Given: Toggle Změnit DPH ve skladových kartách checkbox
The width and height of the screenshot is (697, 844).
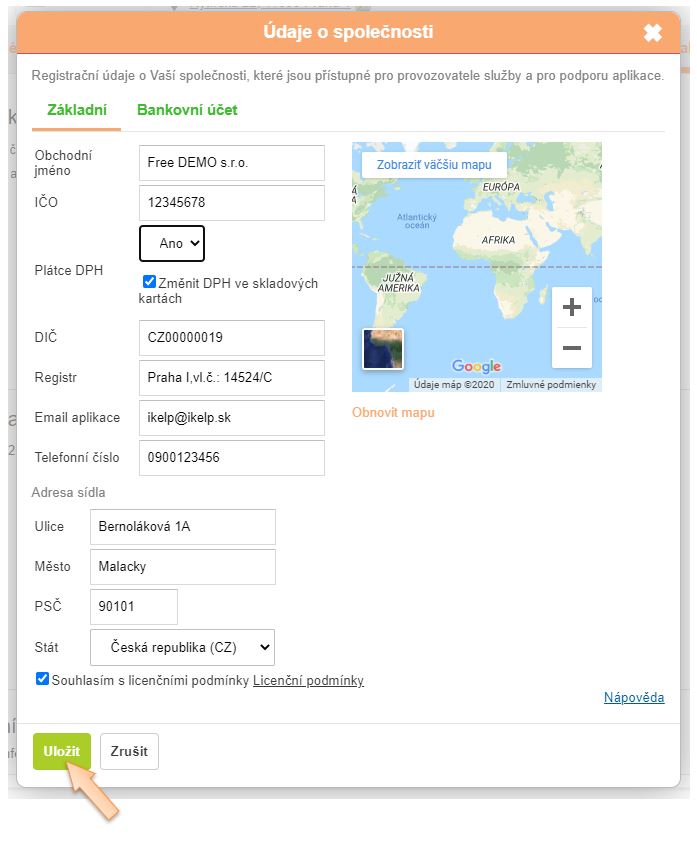Looking at the screenshot, I should [x=149, y=282].
